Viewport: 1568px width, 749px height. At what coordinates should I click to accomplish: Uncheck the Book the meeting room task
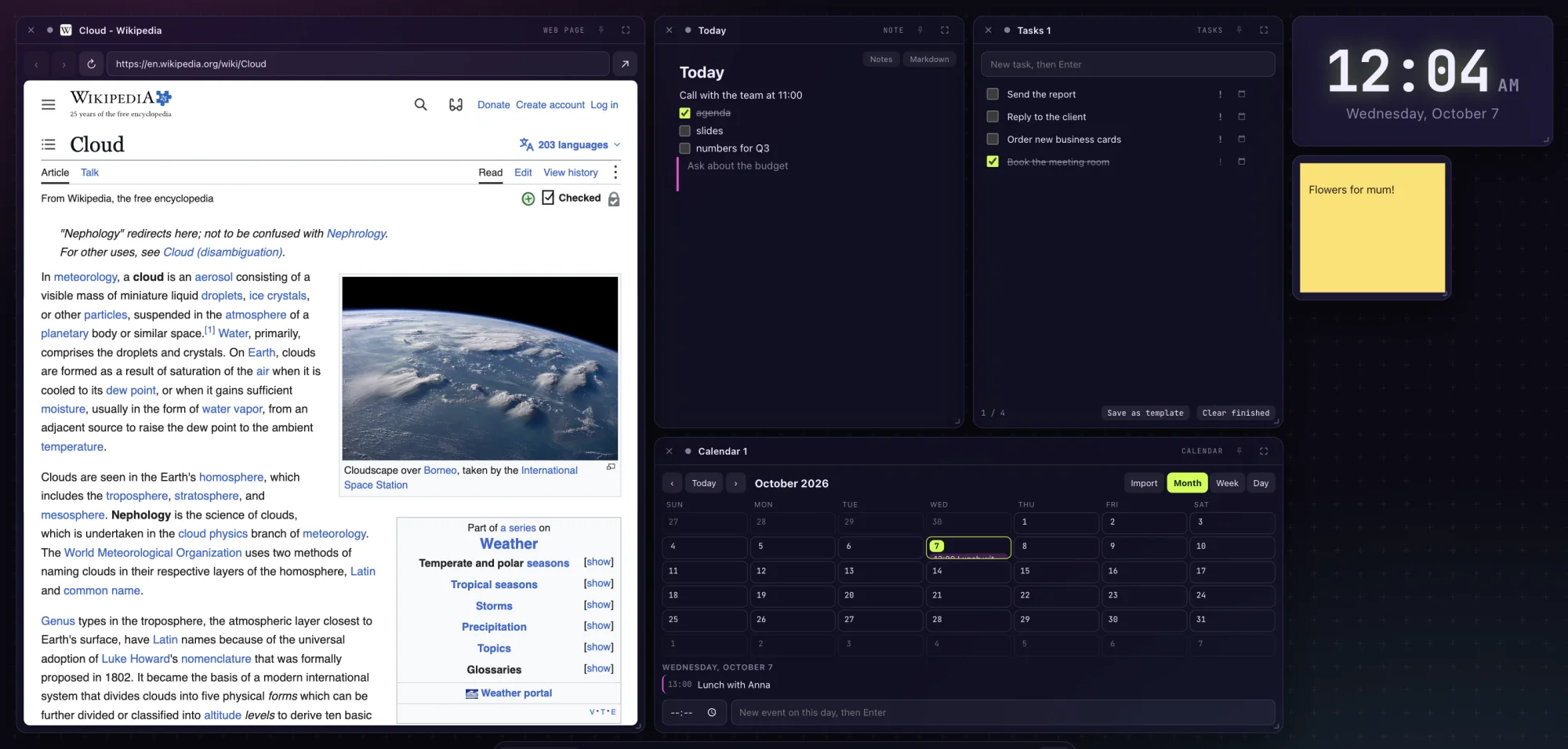[993, 162]
